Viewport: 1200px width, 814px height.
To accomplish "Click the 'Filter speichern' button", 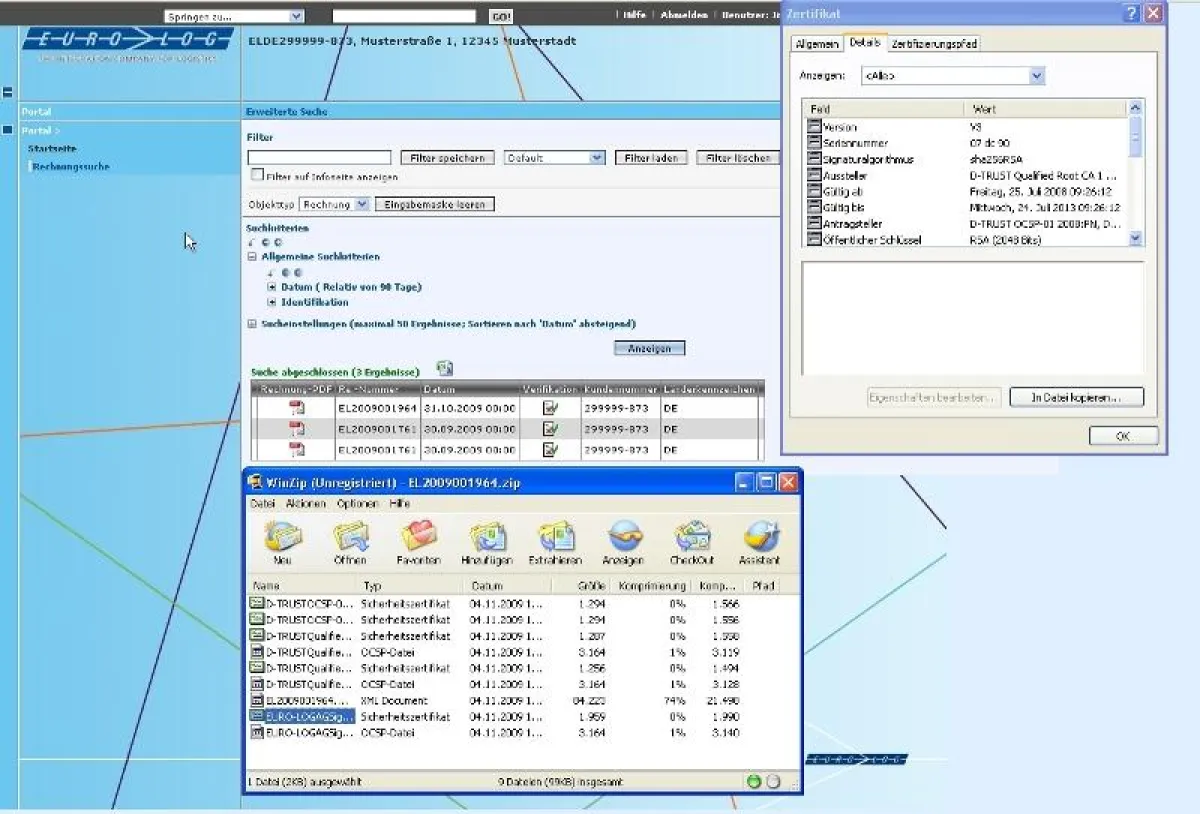I will click(x=447, y=158).
